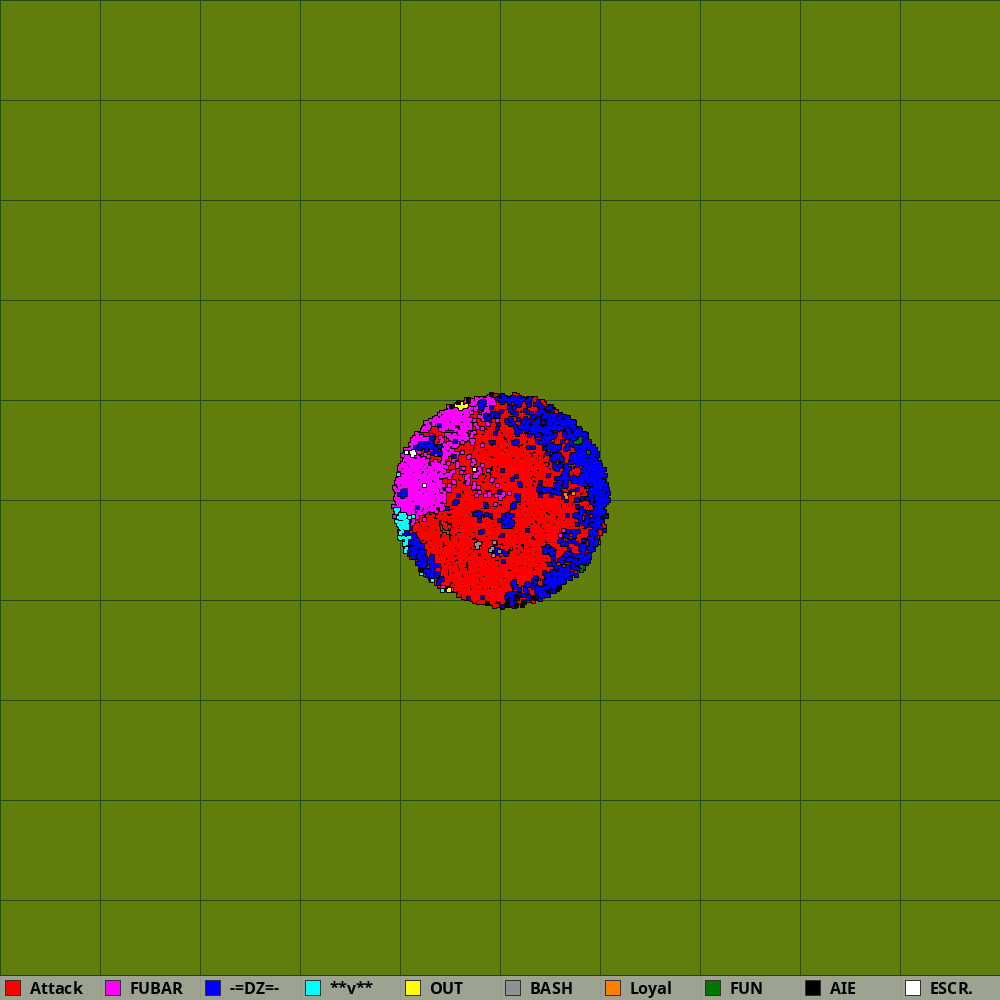This screenshot has height=1000, width=1000.
Task: Click the "Loyal" legend text
Action: [x=650, y=988]
